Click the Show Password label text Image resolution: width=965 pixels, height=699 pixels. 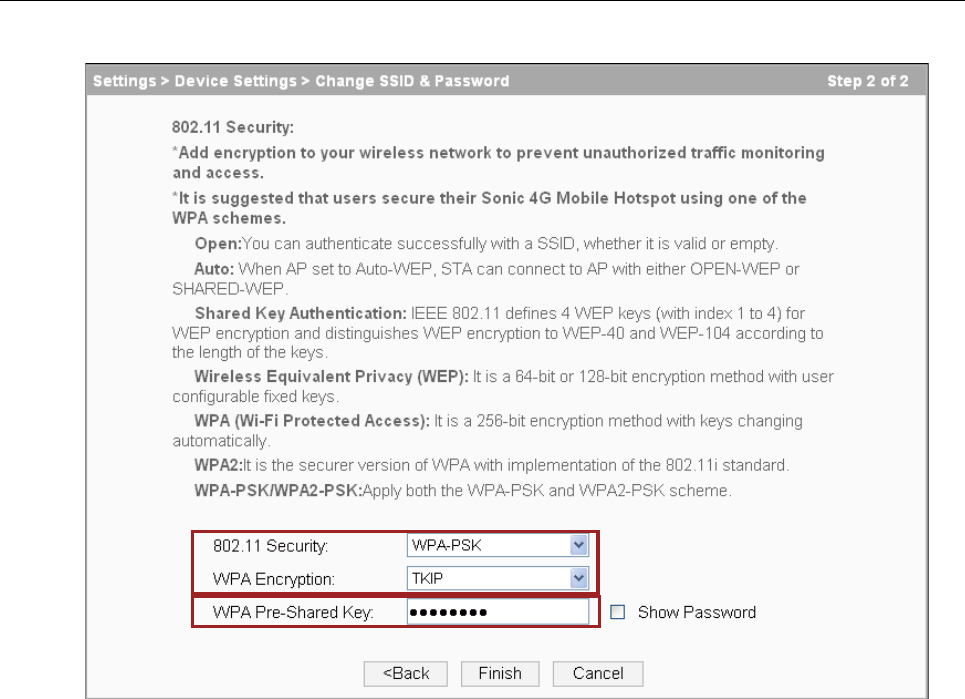[696, 612]
